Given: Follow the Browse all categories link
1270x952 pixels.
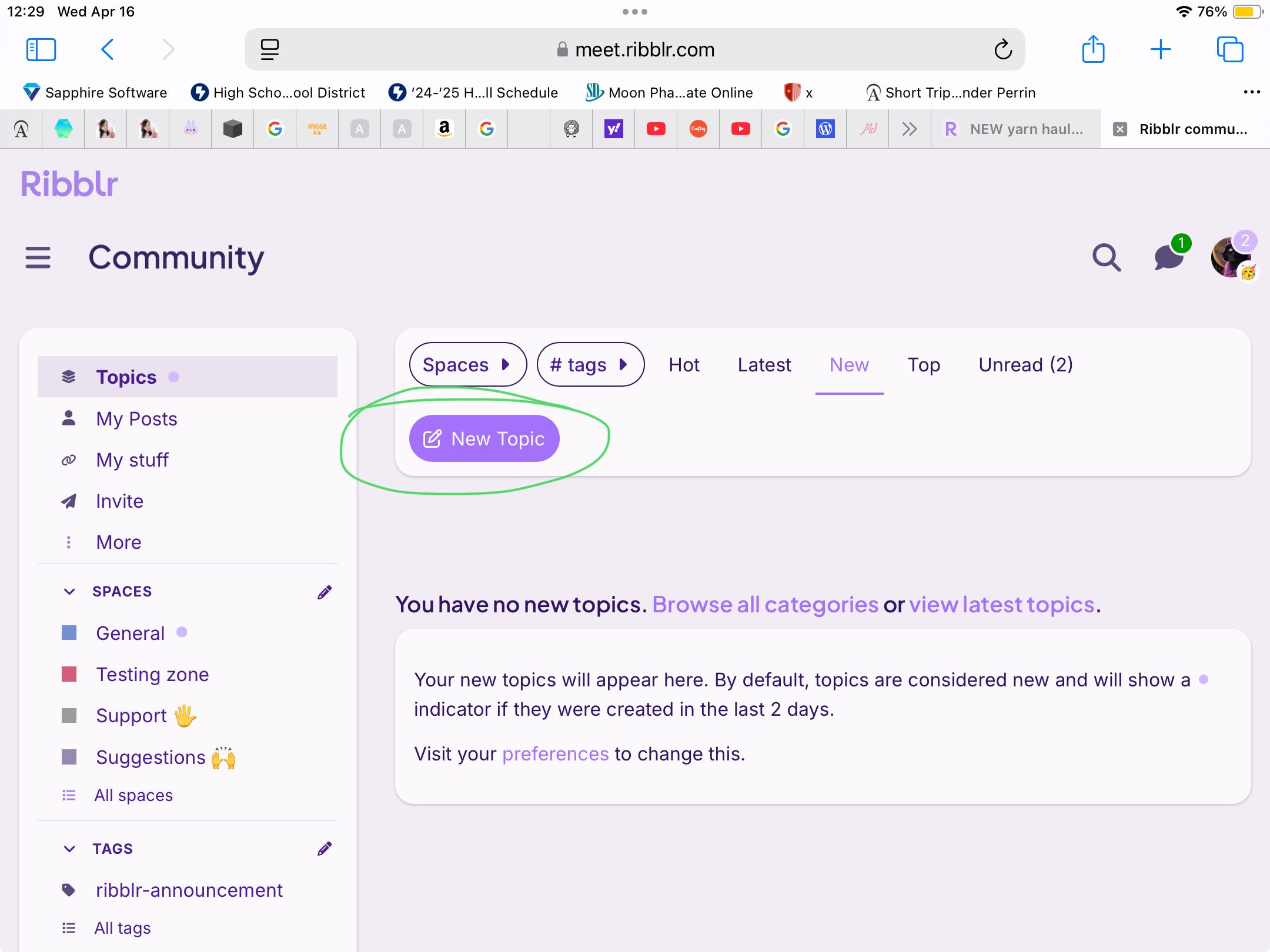Looking at the screenshot, I should [x=765, y=604].
